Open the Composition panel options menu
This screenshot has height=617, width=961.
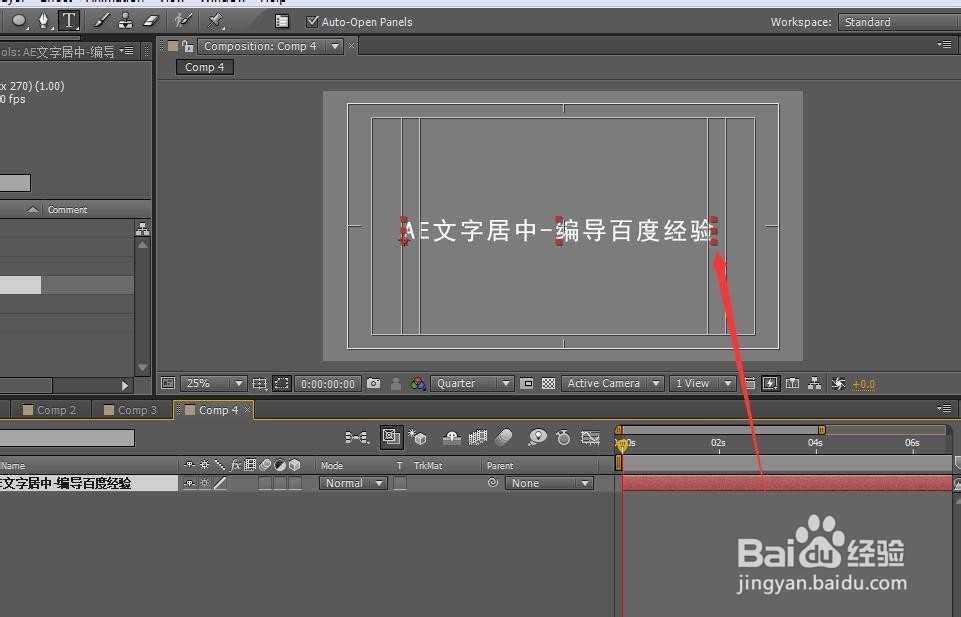click(x=944, y=45)
